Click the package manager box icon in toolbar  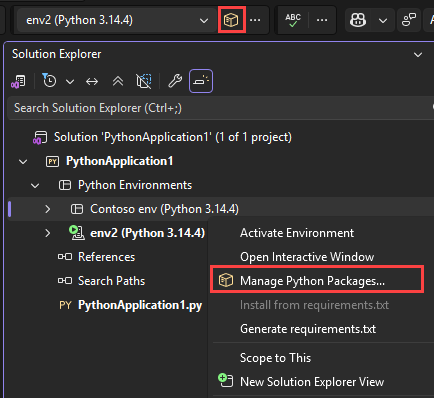pyautogui.click(x=231, y=20)
